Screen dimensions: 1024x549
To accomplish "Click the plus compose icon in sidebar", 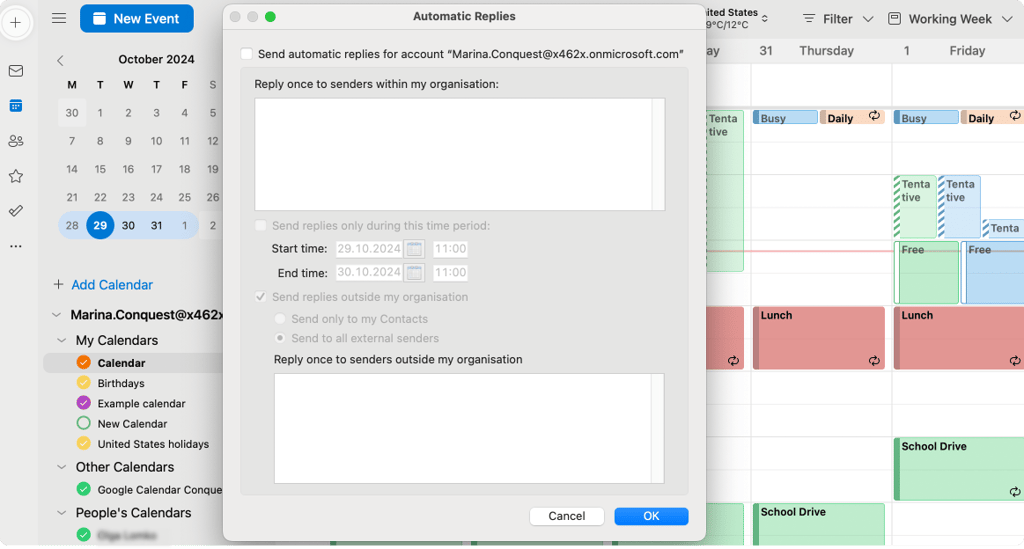I will pos(16,23).
